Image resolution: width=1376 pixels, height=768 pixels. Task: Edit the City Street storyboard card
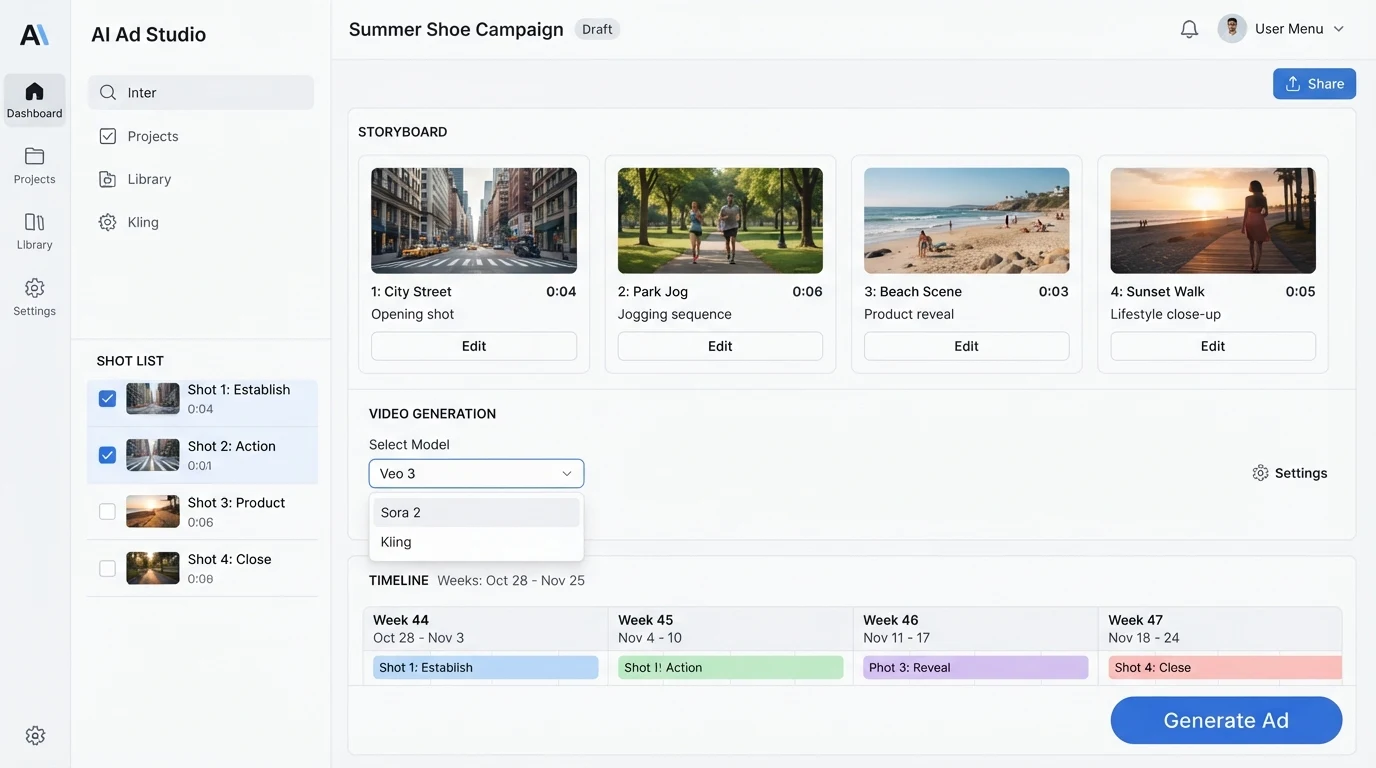pos(474,346)
